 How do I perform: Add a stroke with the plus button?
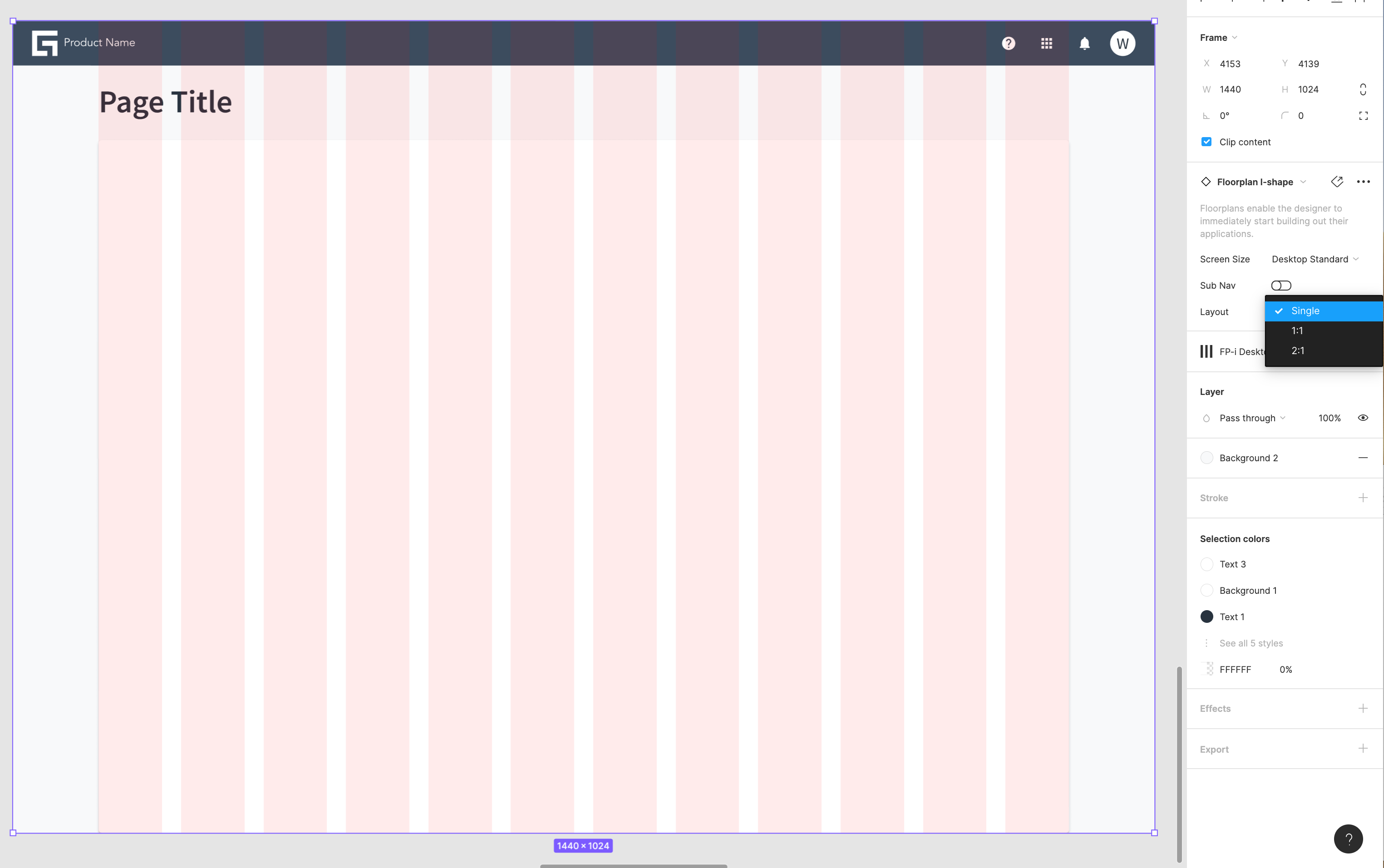click(x=1363, y=498)
